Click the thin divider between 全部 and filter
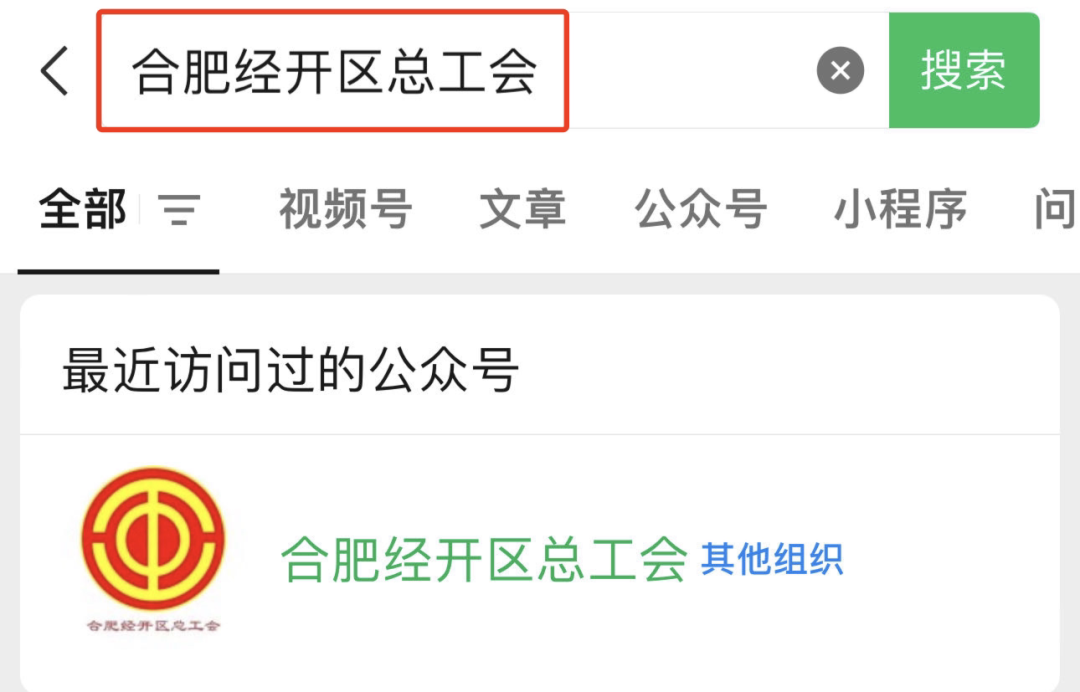The image size is (1080, 692). pos(140,209)
